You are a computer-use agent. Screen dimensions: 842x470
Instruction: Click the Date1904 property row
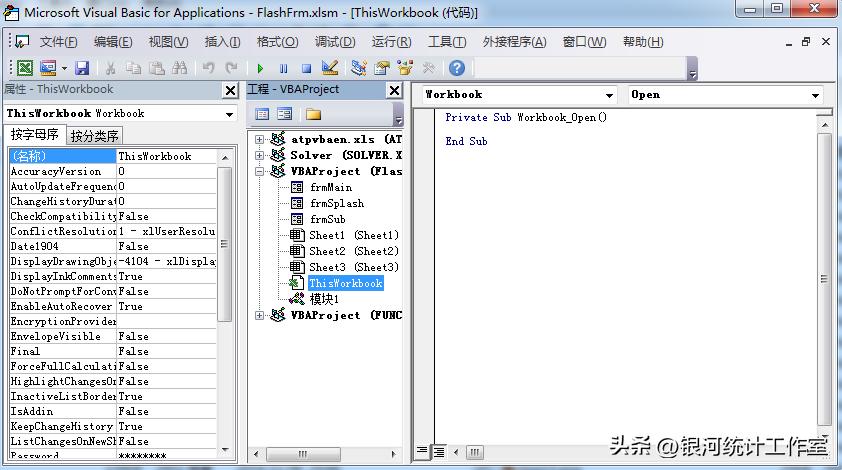113,247
